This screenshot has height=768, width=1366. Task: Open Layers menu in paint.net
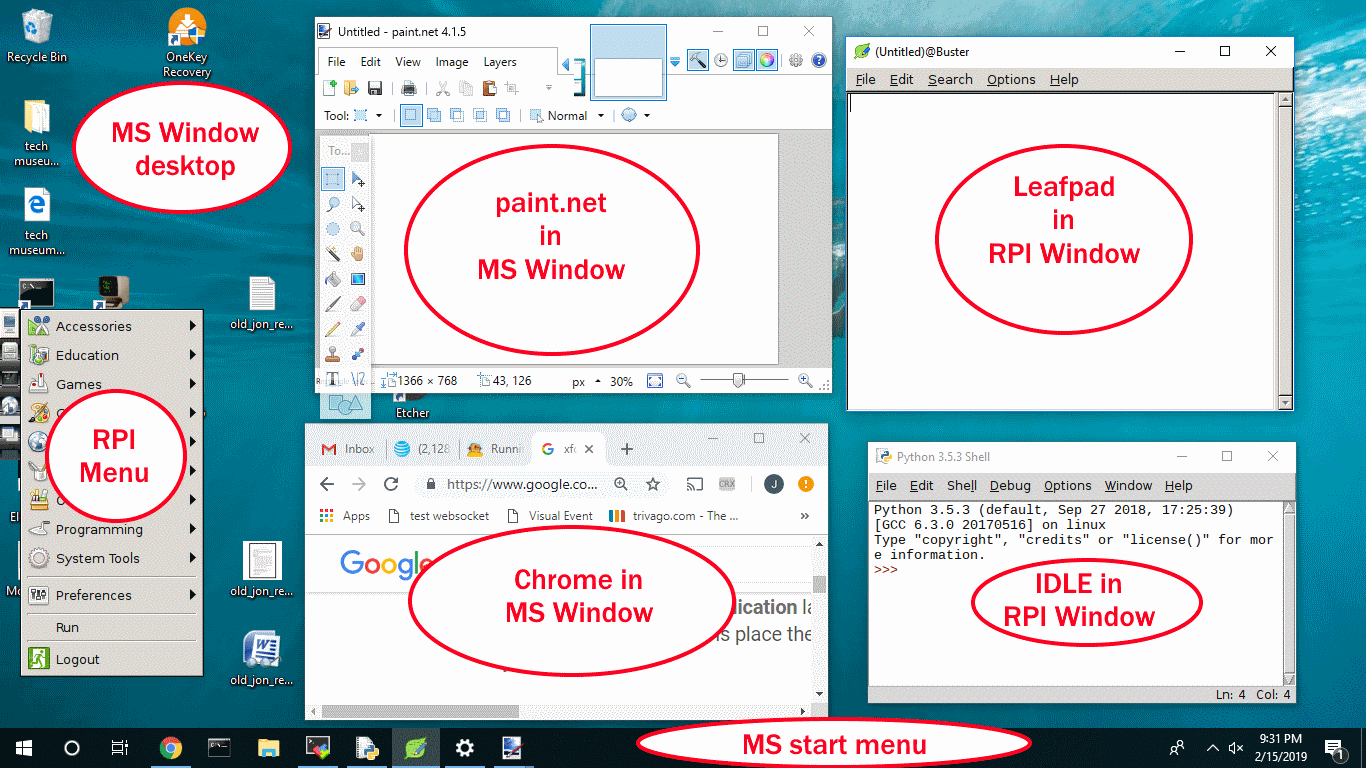(500, 62)
